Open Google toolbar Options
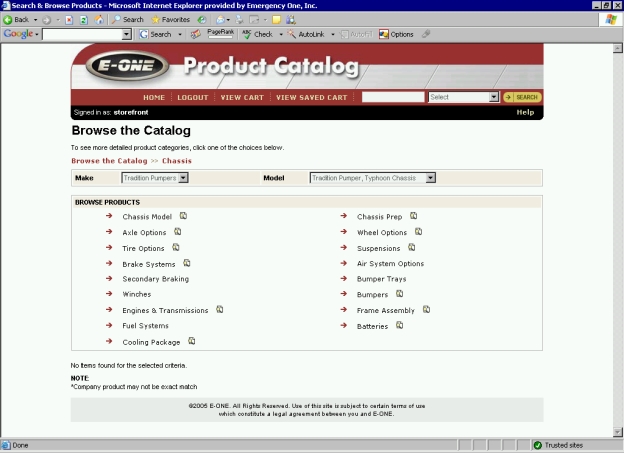Screen dimensions: 624x453 [396, 34]
